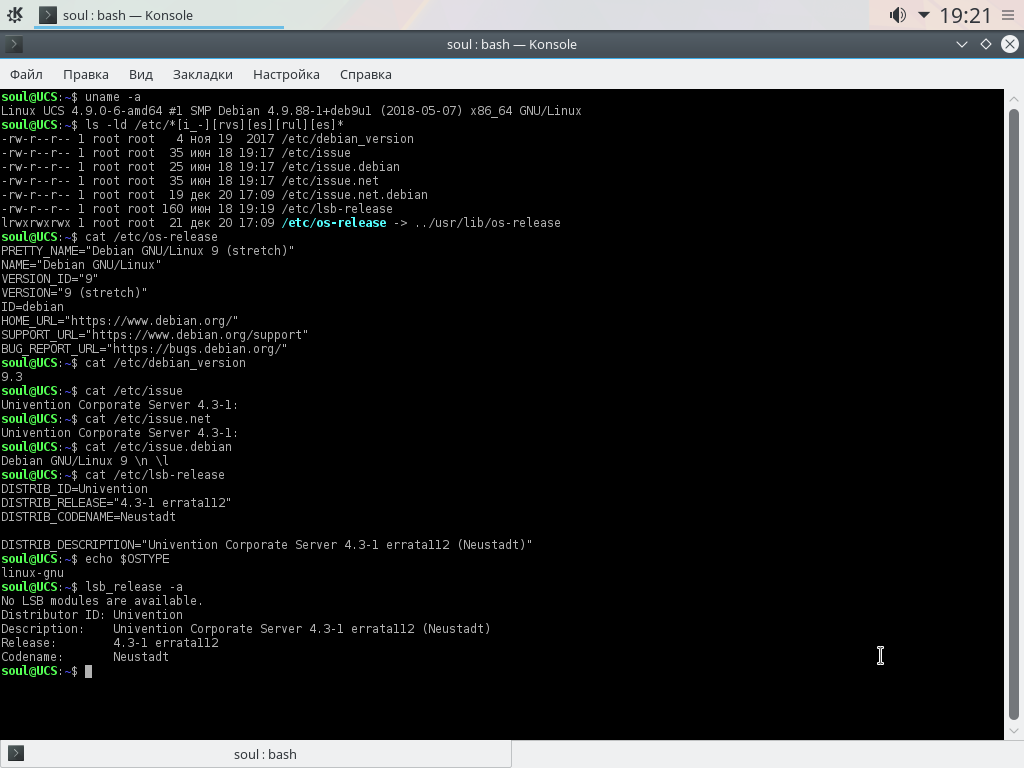
Task: Click the 'uname -a' command text
Action: tap(113, 97)
